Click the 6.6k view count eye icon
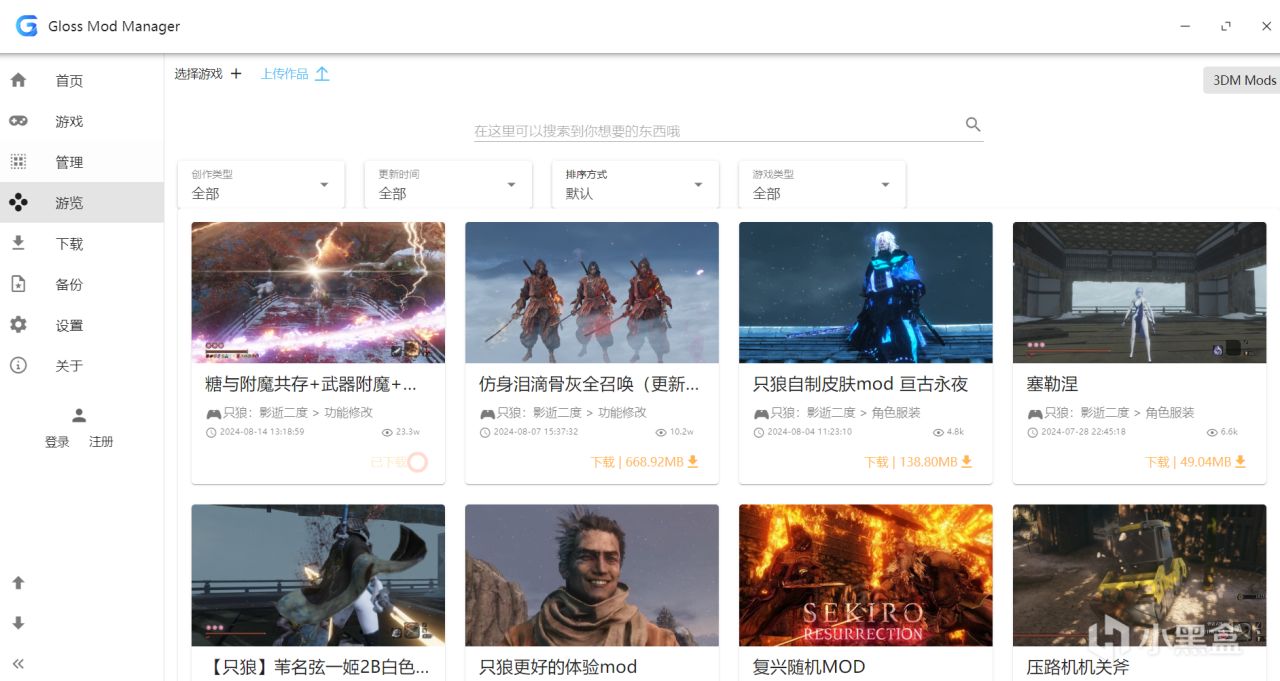This screenshot has height=681, width=1280. [1212, 432]
